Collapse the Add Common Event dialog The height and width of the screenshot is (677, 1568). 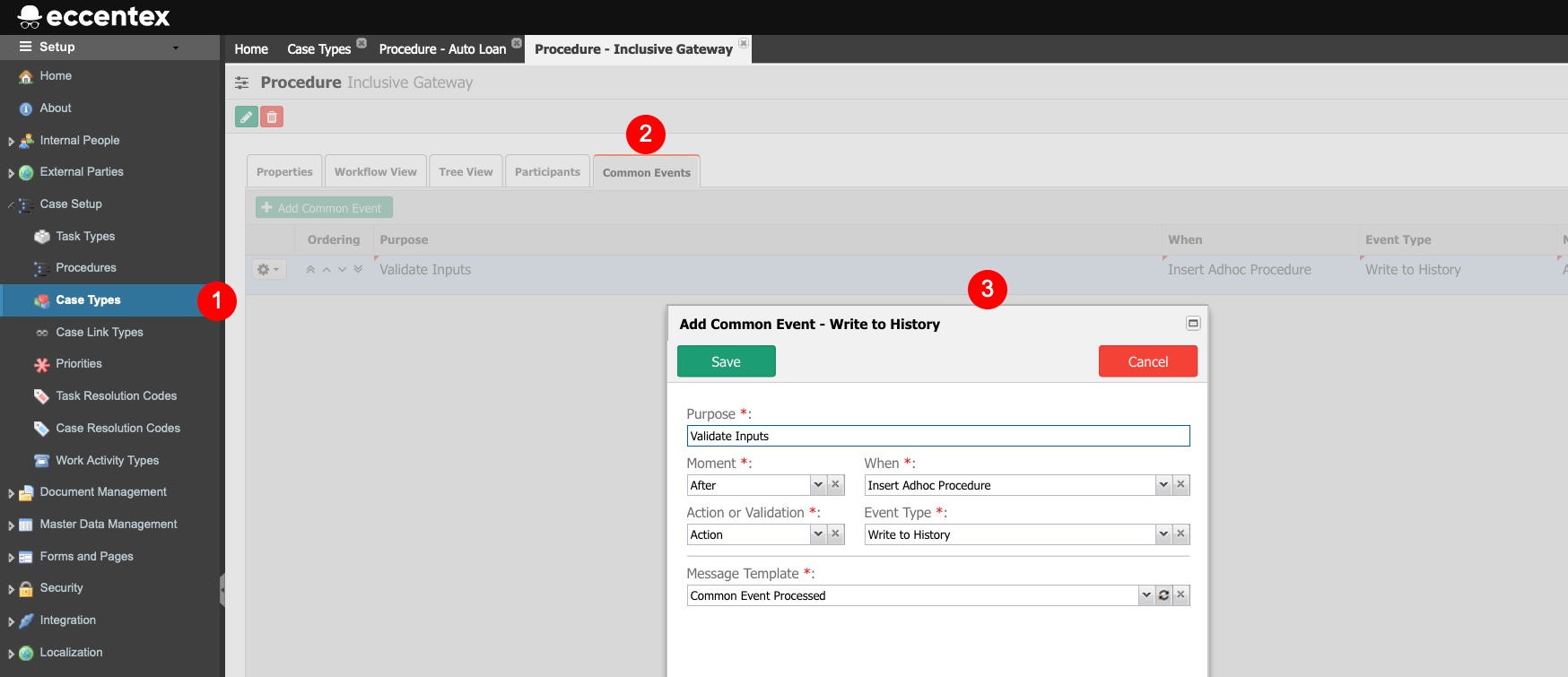(x=1193, y=324)
